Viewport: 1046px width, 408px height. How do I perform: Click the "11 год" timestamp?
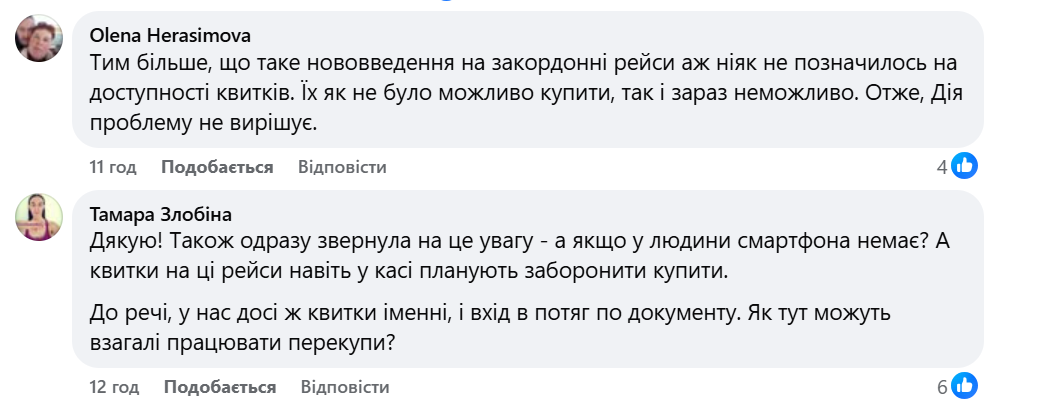tap(113, 167)
